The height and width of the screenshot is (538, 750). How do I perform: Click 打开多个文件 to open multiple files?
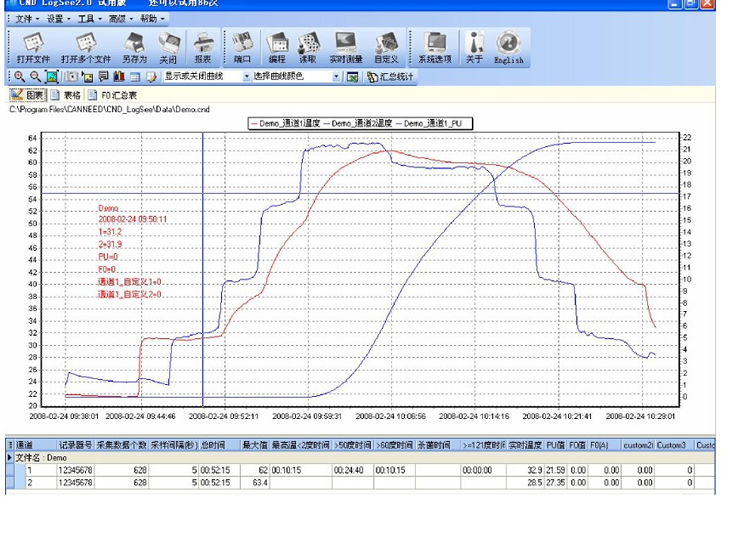85,46
